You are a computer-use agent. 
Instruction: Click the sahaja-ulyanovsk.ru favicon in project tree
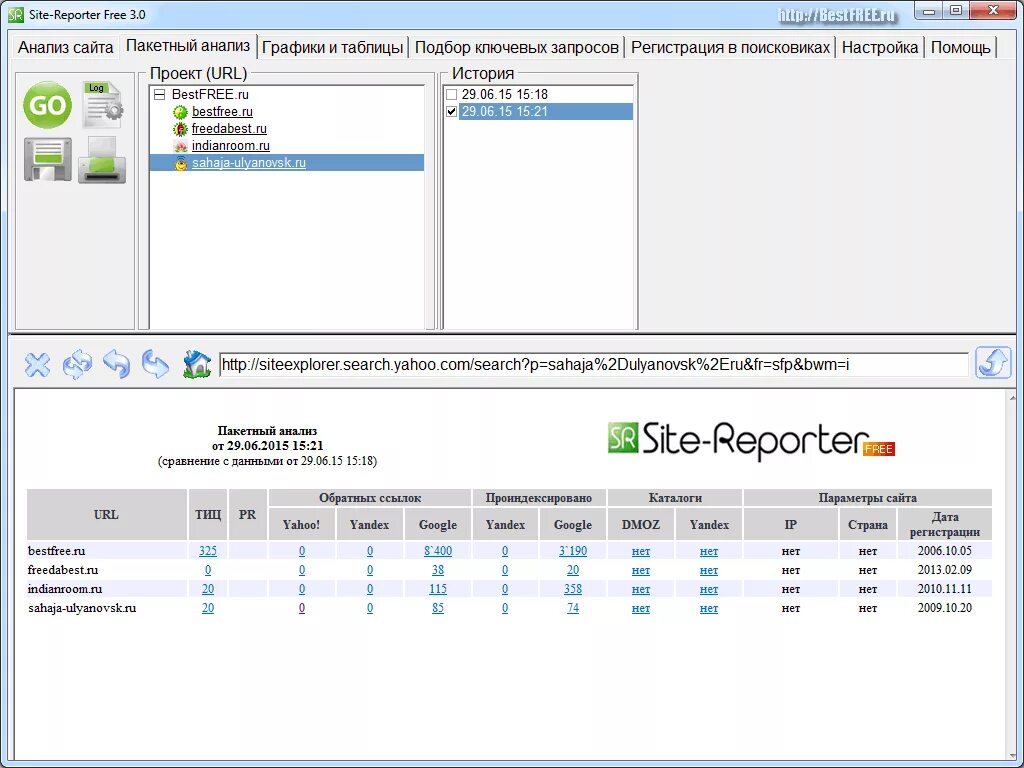(x=180, y=163)
